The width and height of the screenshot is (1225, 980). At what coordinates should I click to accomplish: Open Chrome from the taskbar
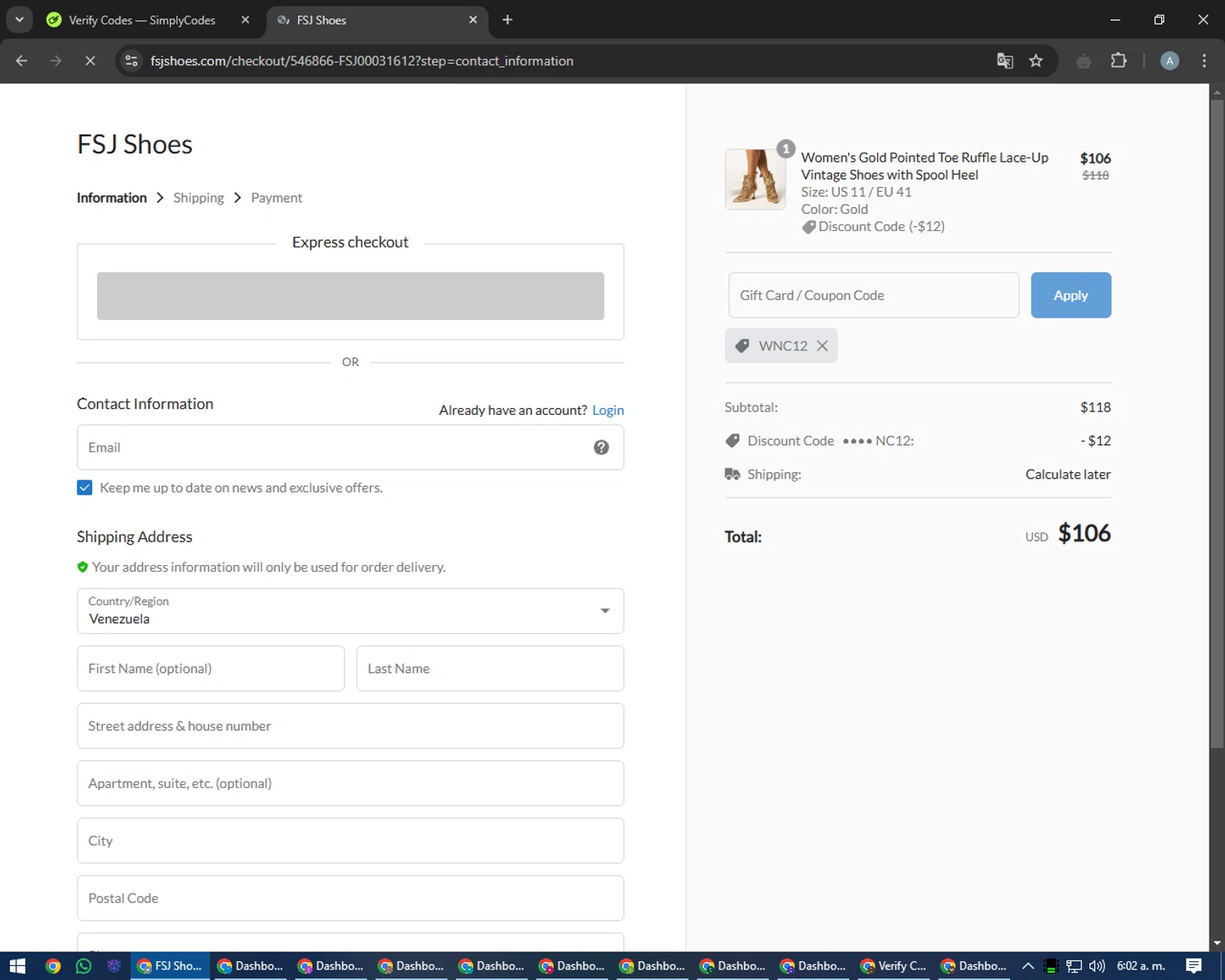(53, 966)
